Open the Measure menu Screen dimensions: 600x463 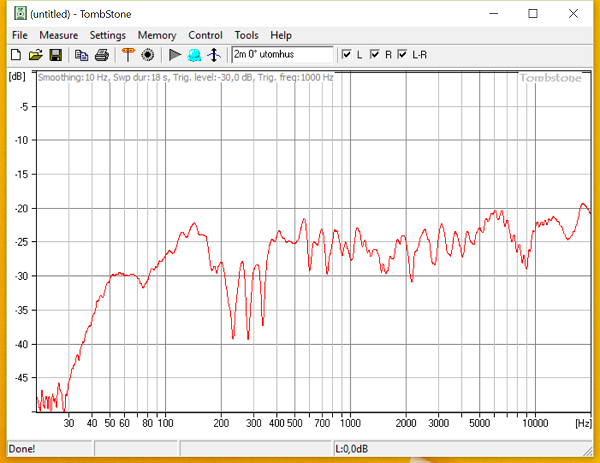(x=59, y=35)
